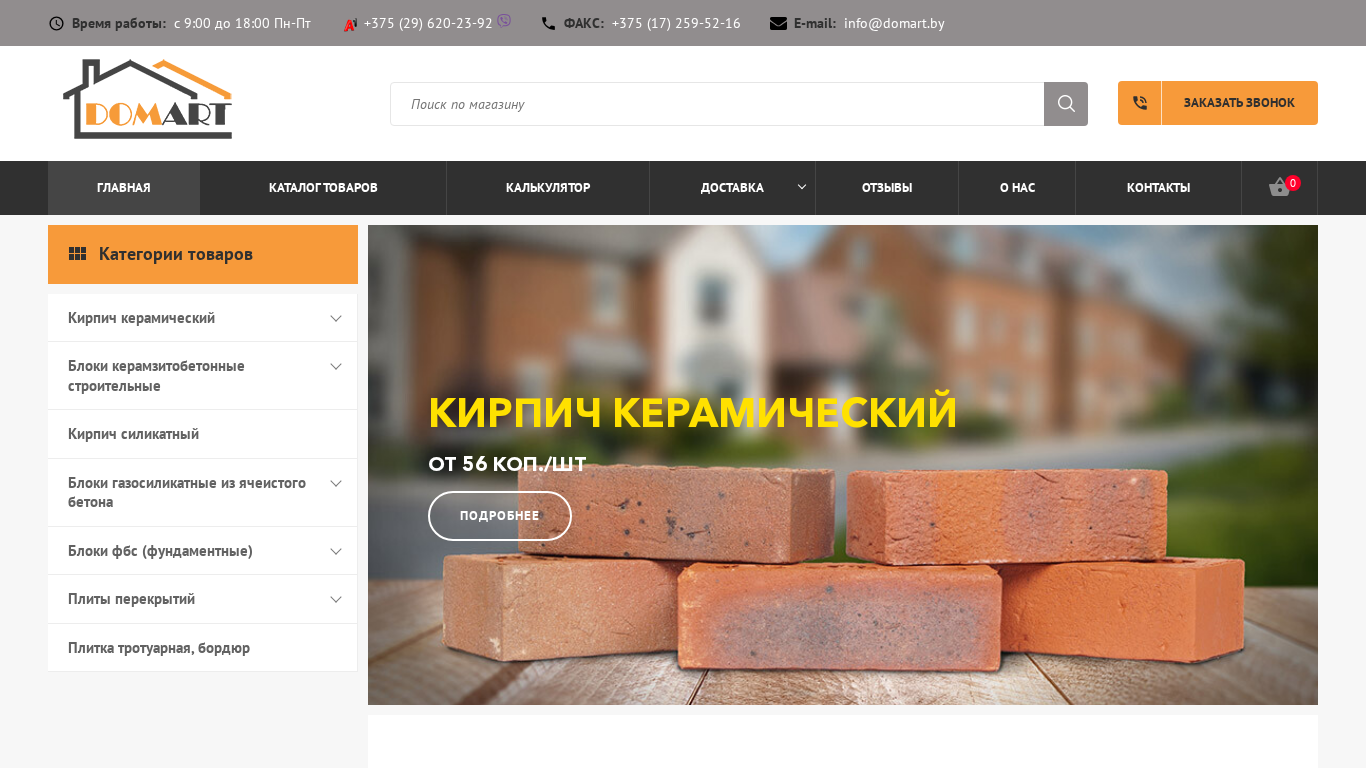Open Каталог товаров menu item

pyautogui.click(x=323, y=188)
